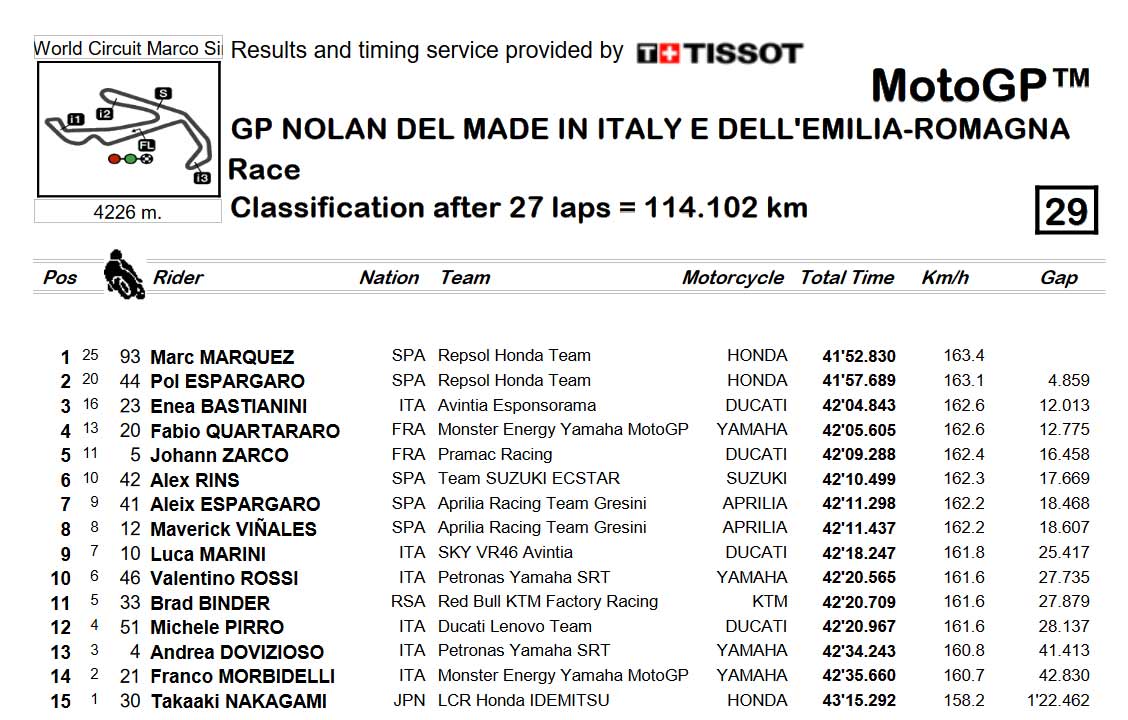This screenshot has height=720, width=1128.
Task: Click the i2 sector marker on map
Action: click(104, 114)
